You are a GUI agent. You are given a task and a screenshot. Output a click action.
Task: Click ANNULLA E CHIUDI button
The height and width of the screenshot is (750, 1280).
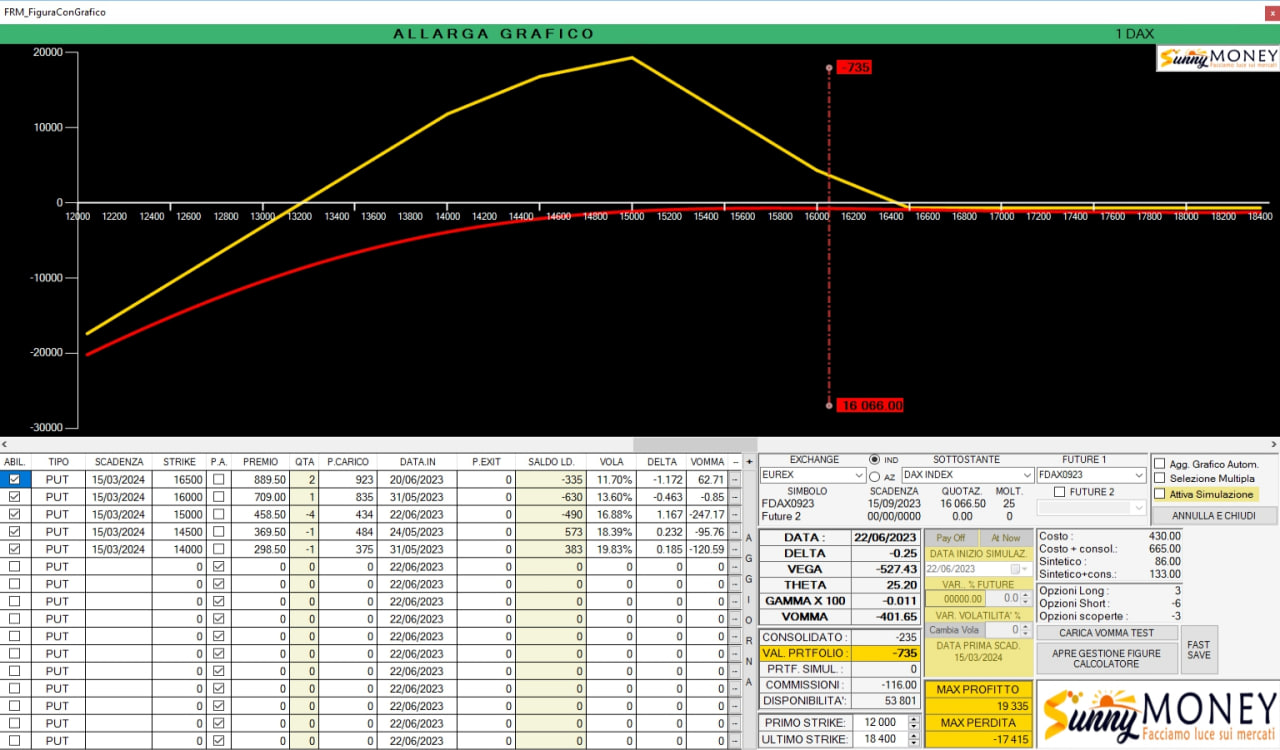click(1214, 516)
